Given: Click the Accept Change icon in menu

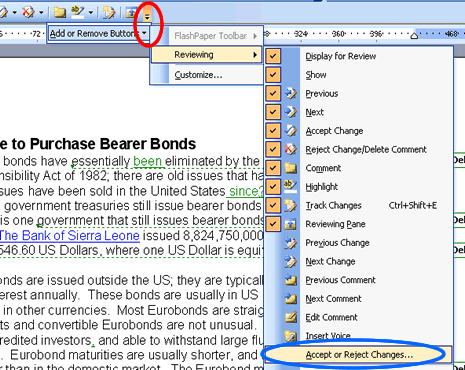Looking at the screenshot, I should [291, 131].
